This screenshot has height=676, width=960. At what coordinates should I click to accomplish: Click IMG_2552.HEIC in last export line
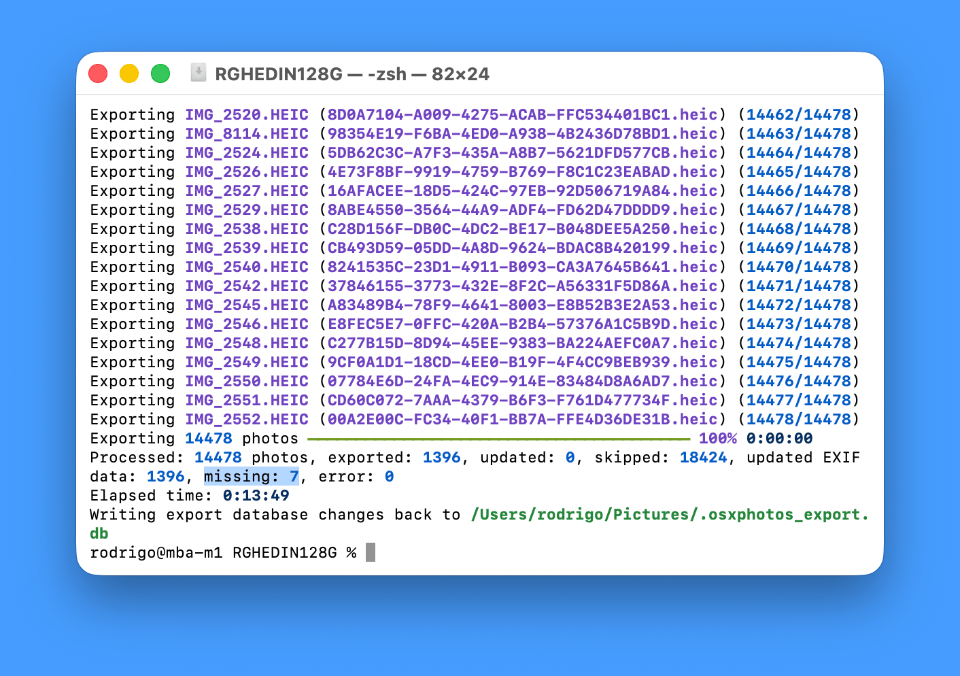tap(247, 419)
